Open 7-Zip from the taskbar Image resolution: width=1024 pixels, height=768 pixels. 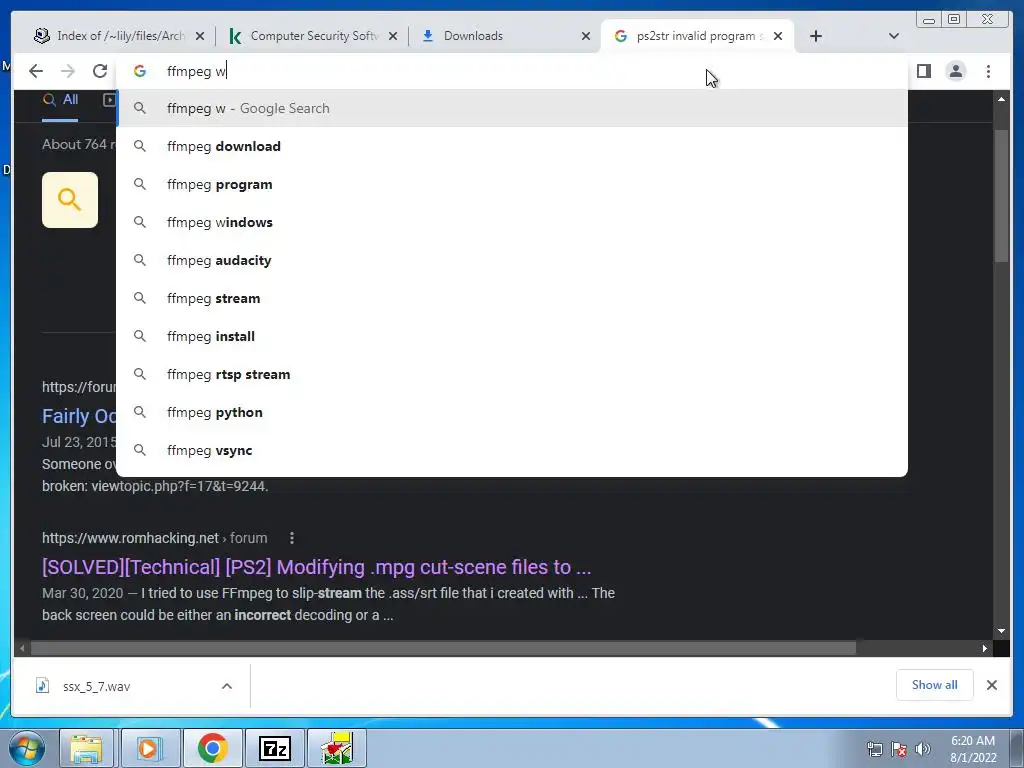click(274, 748)
